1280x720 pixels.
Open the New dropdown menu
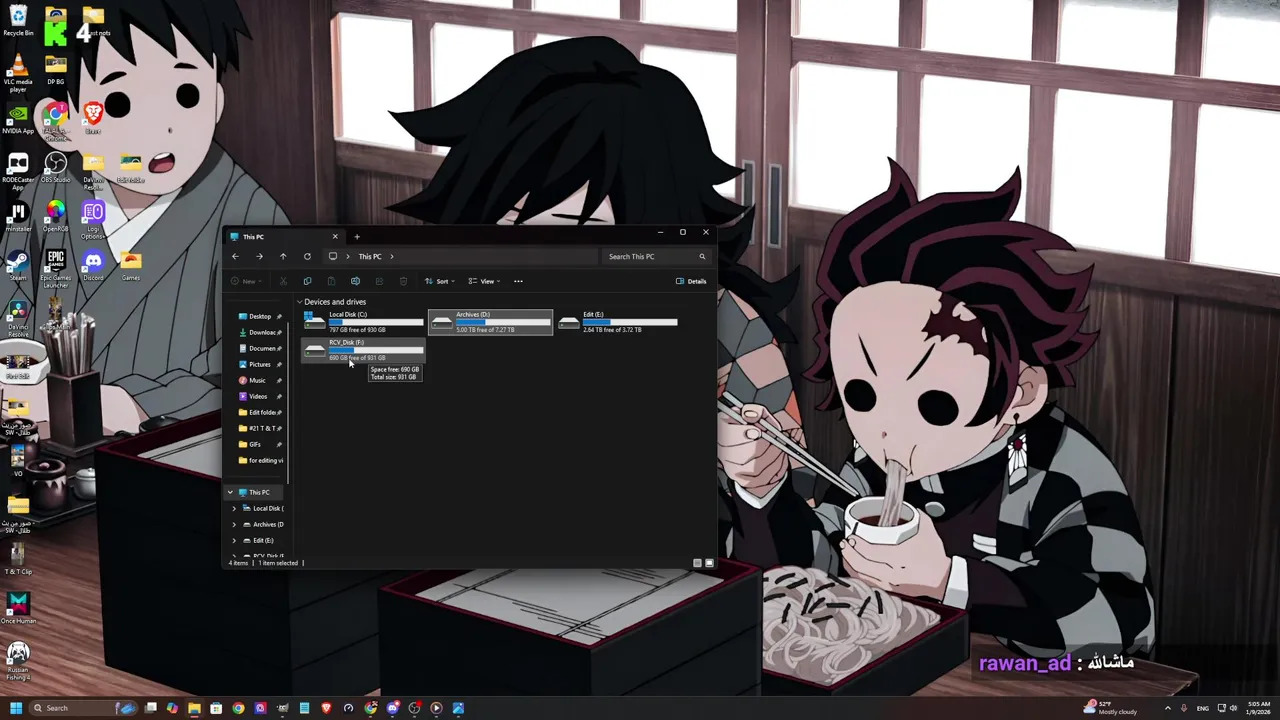248,281
